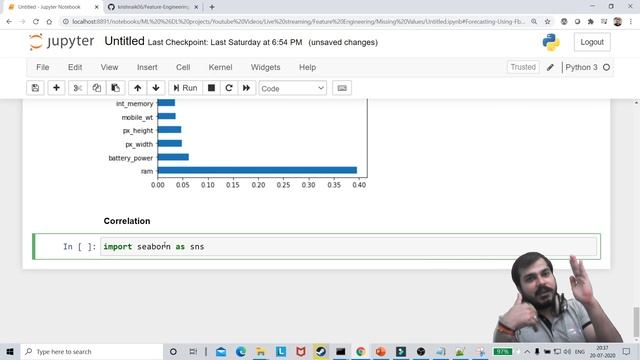640x360 pixels.
Task: Open the Widgets menu
Action: coord(265,67)
